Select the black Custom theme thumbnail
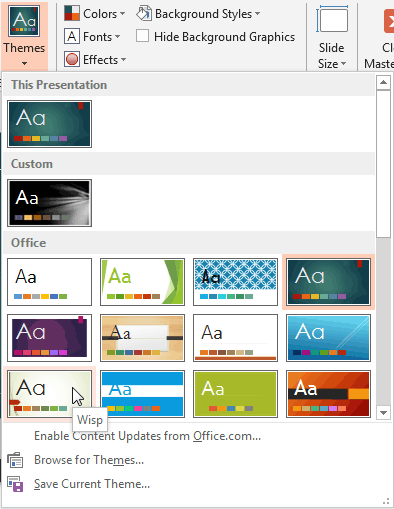 click(49, 203)
